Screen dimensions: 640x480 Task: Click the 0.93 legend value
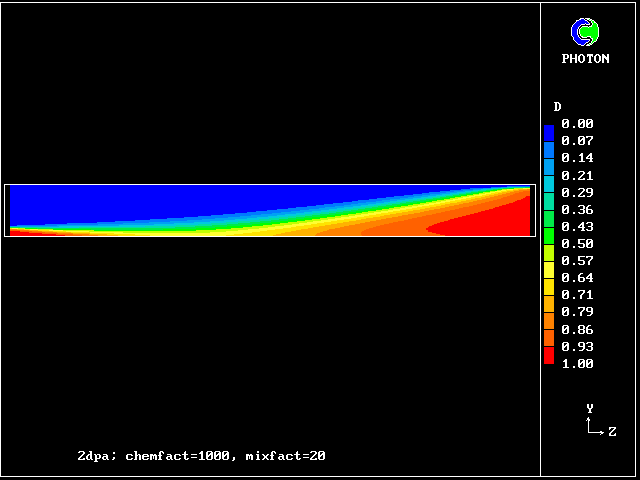(x=577, y=346)
